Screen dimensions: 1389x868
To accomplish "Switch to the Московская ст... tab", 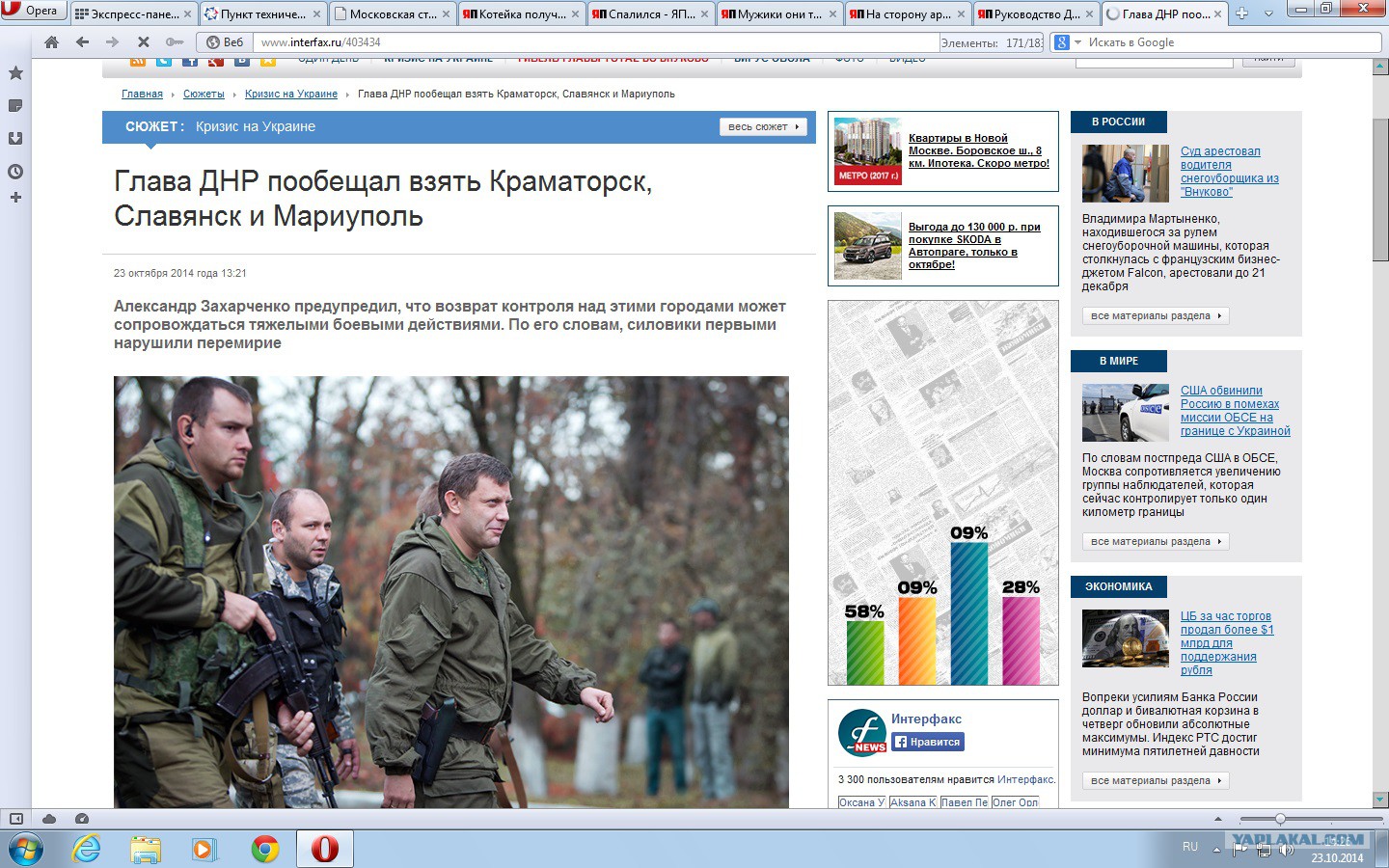I will [392, 14].
